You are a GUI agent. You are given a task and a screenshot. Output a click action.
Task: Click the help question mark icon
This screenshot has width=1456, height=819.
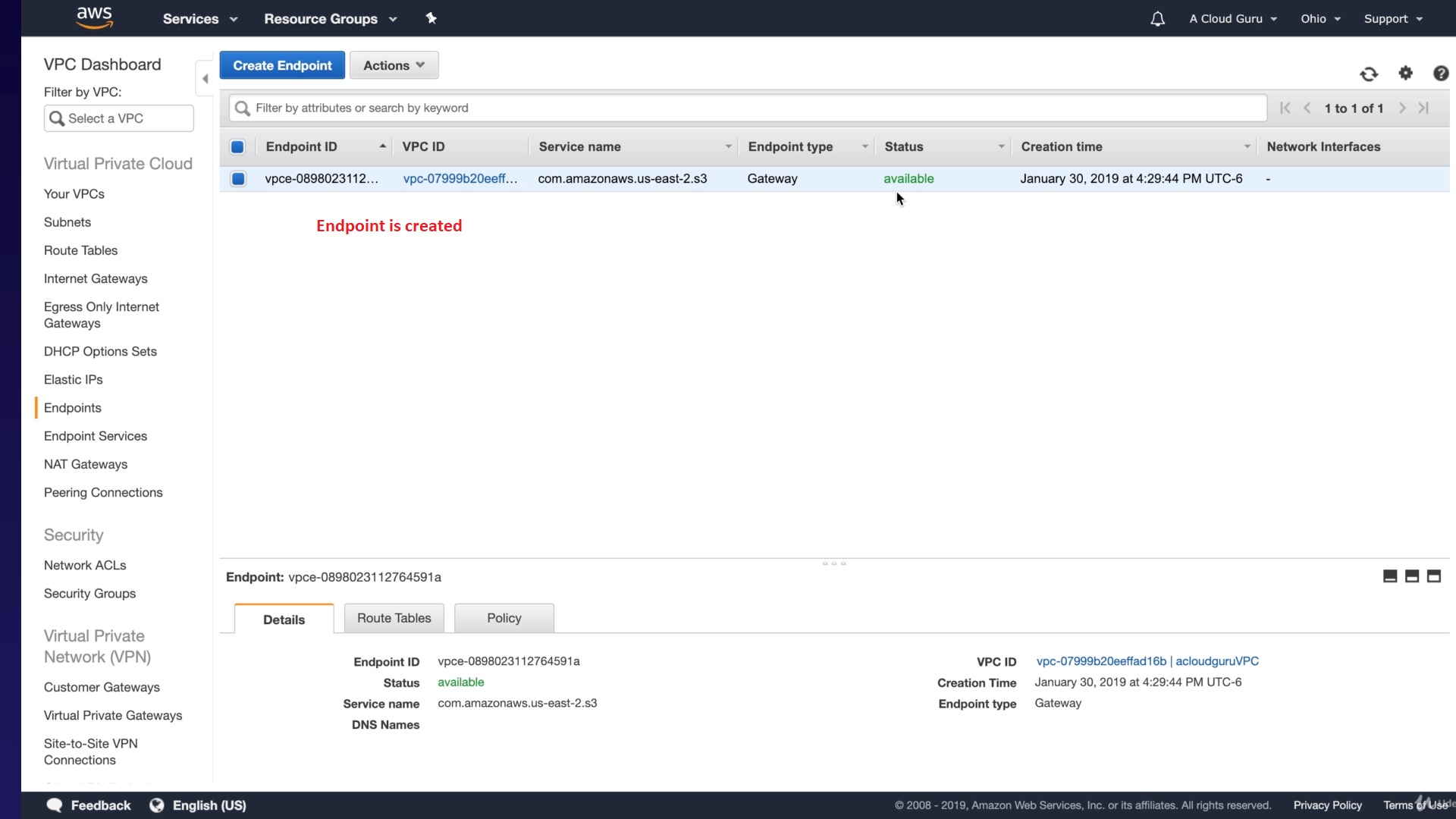coord(1441,73)
